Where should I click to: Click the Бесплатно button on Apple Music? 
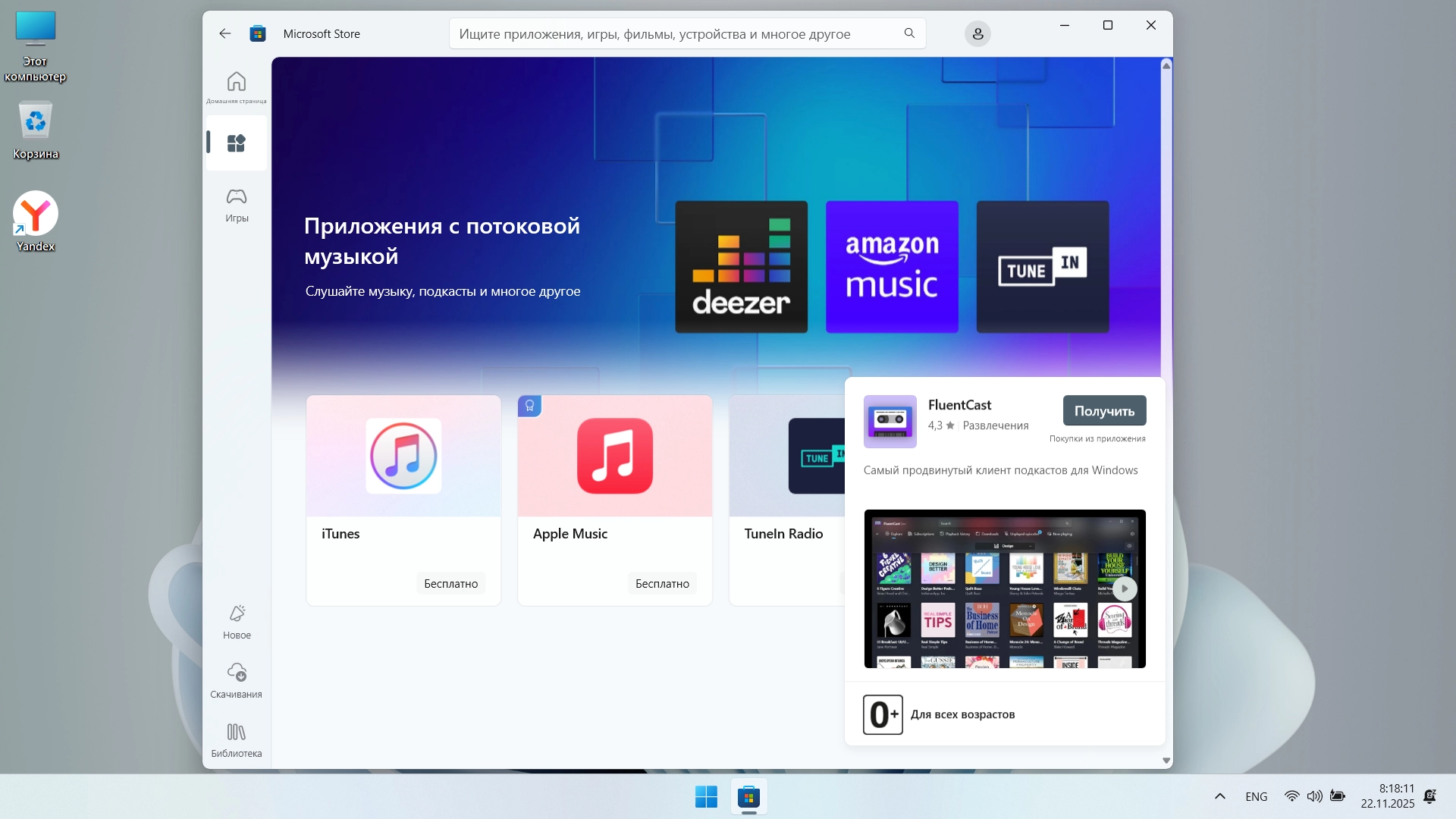point(662,583)
